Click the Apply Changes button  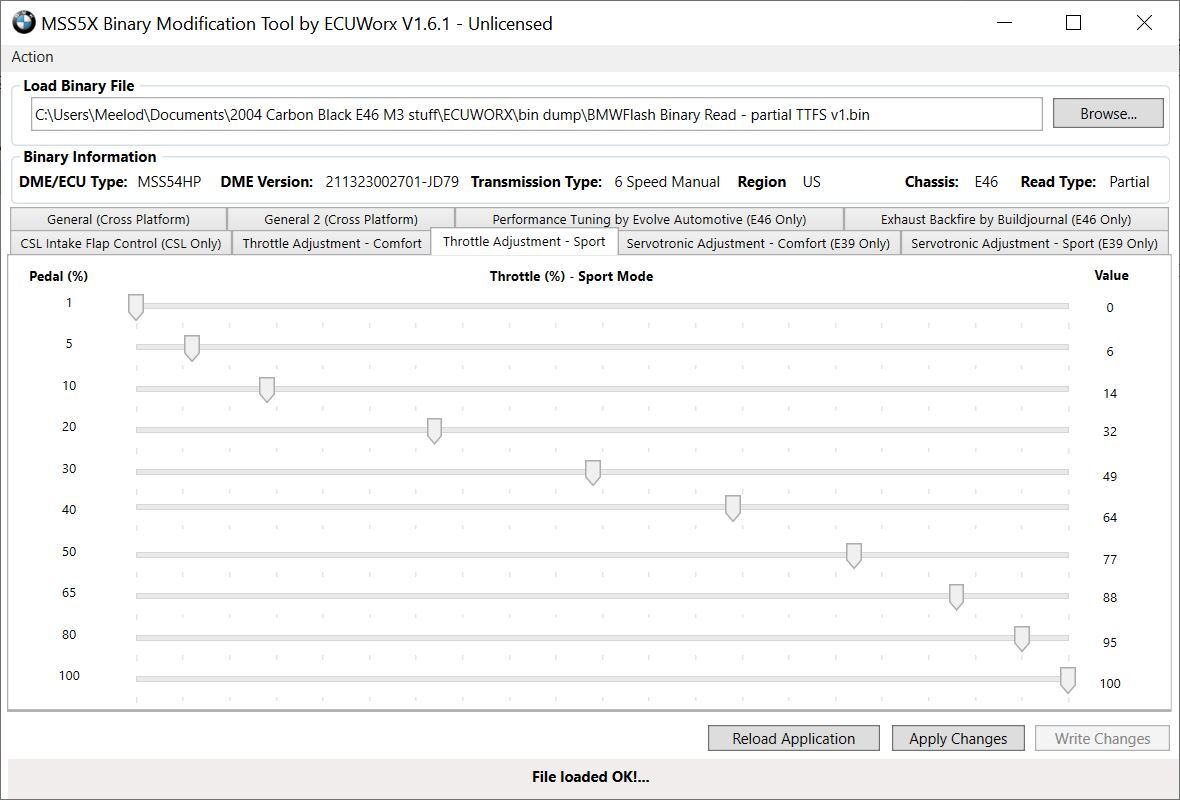[957, 739]
